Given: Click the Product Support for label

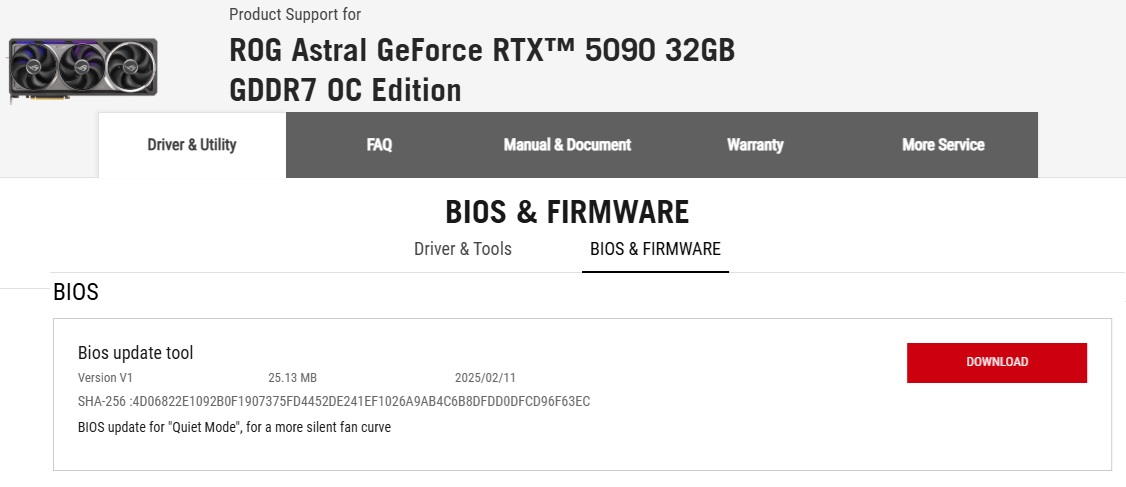Looking at the screenshot, I should pyautogui.click(x=294, y=14).
